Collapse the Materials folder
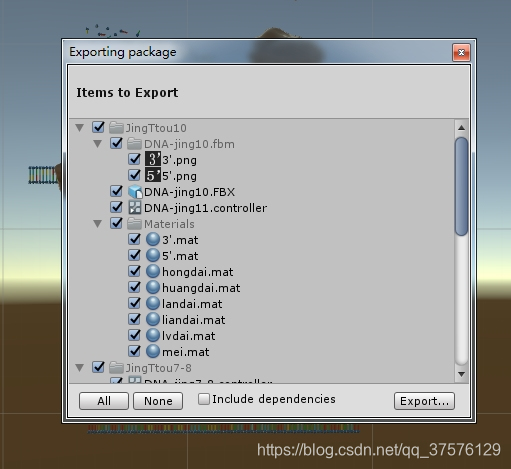The image size is (511, 469). pyautogui.click(x=98, y=224)
